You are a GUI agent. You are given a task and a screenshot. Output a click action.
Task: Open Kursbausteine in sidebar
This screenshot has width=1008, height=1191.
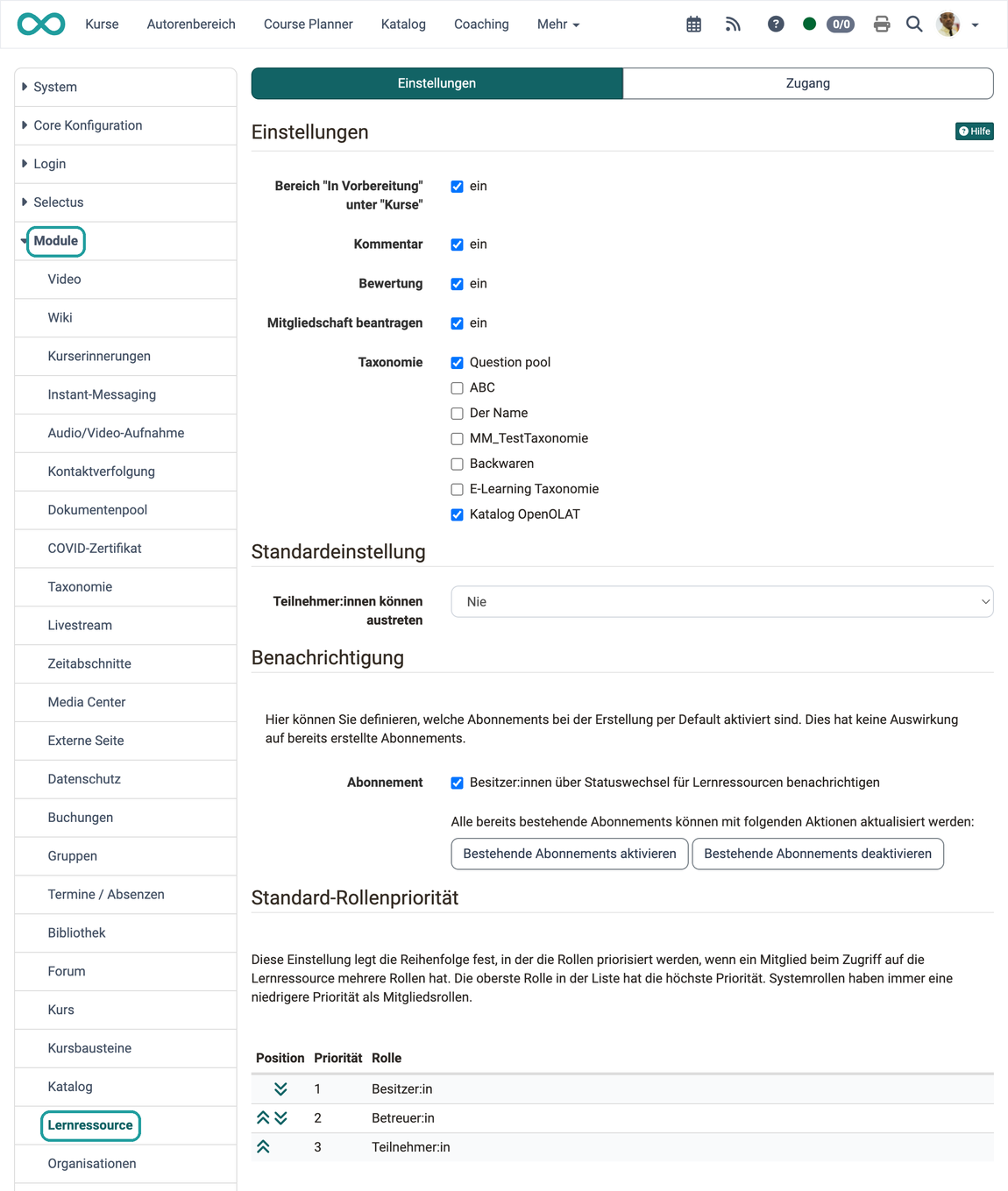pos(125,1049)
